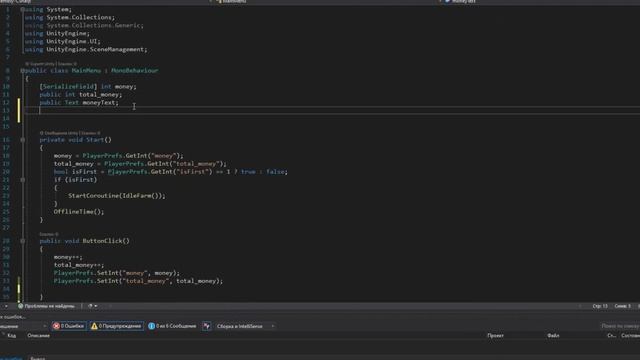Click the moneyText field declaration
Screen dimensions: 640x360
coord(79,102)
